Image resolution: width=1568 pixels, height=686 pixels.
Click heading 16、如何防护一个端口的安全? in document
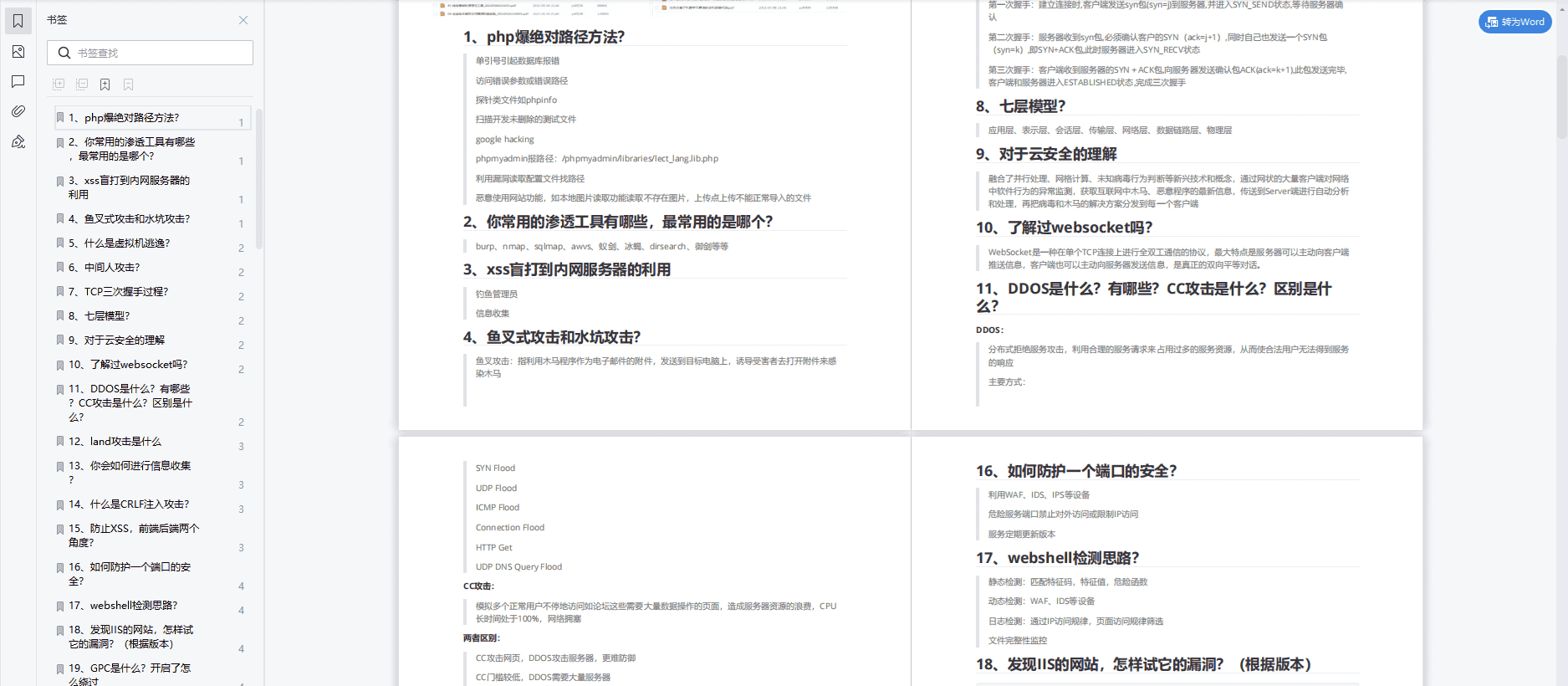click(x=1076, y=471)
